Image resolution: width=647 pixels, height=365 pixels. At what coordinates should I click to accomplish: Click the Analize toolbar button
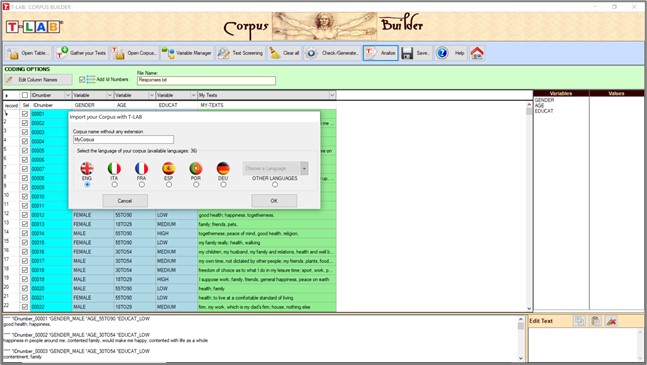[380, 53]
